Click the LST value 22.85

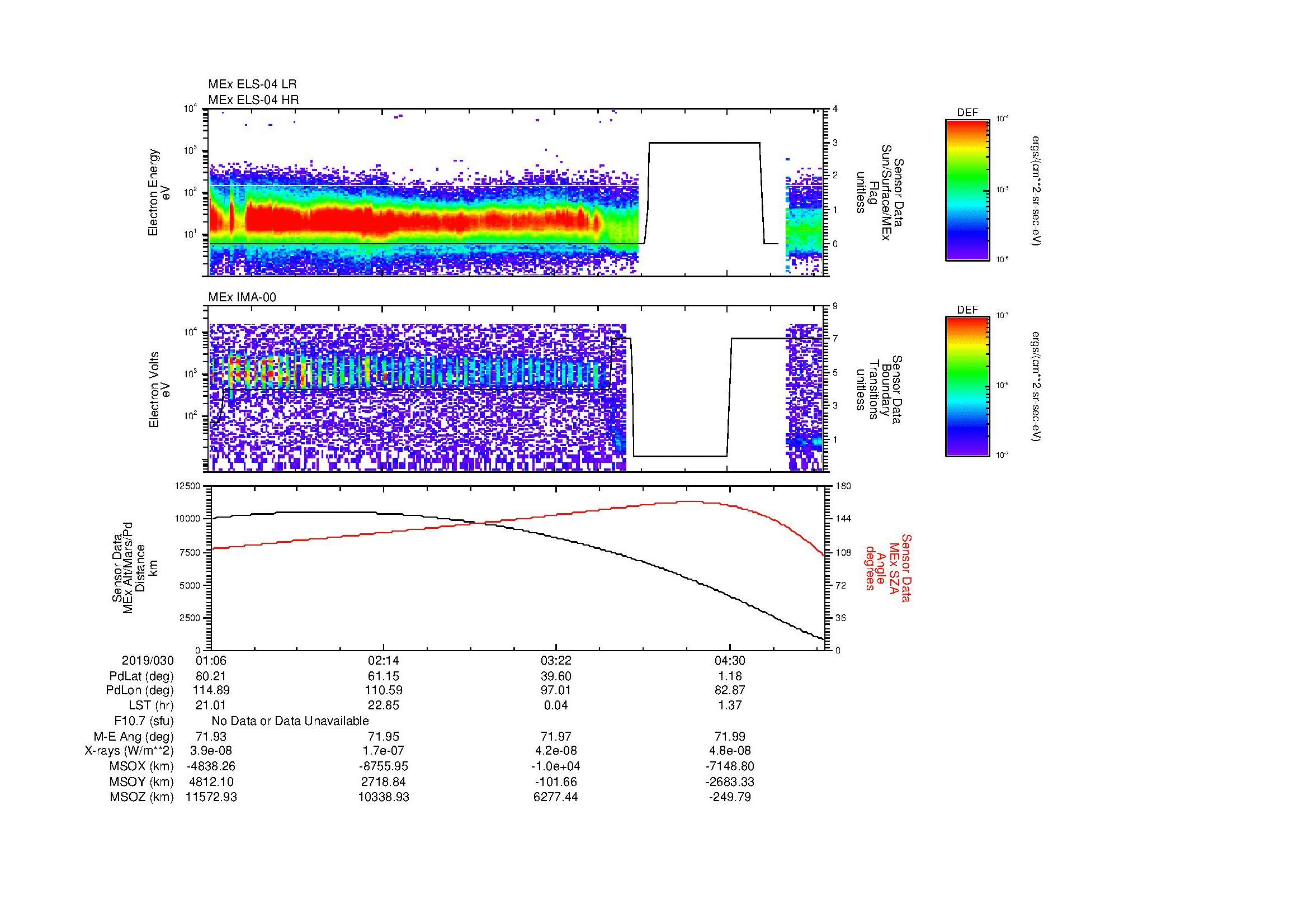point(384,705)
